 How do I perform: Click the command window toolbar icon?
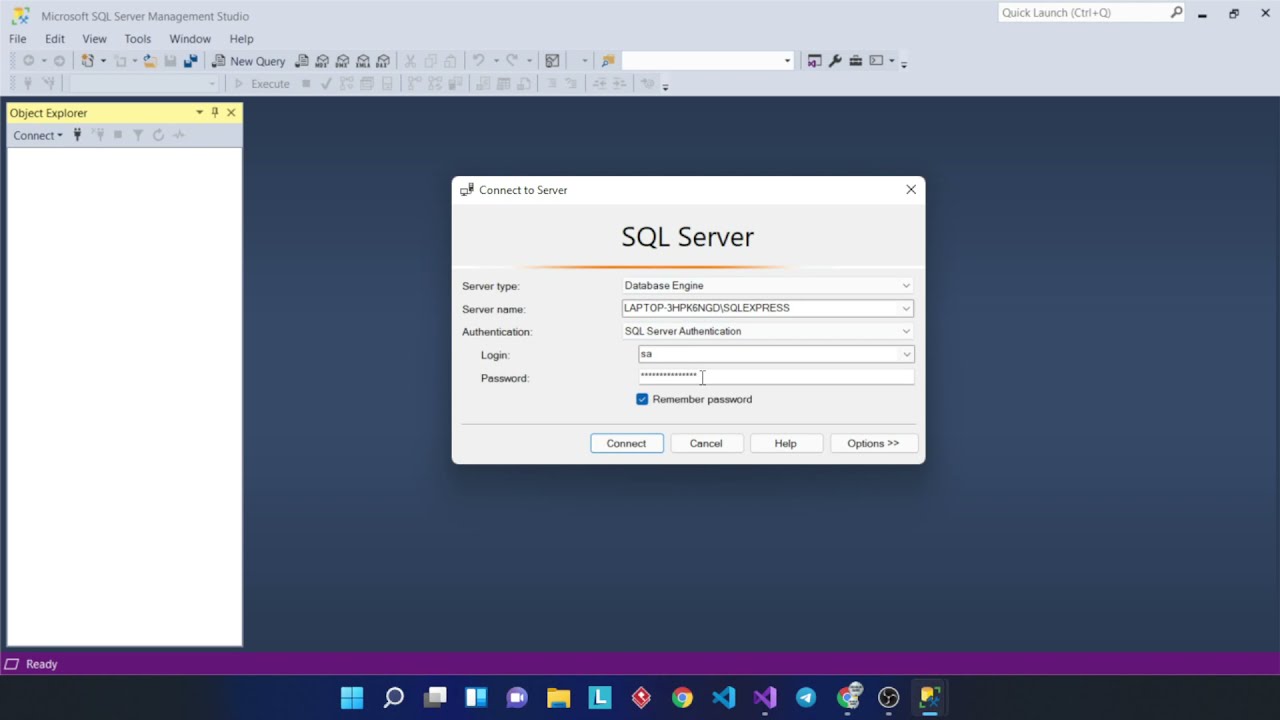[877, 61]
